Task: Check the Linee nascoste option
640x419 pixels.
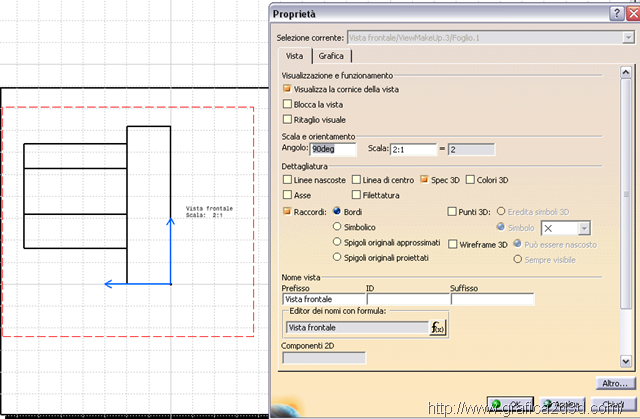Action: click(x=288, y=180)
